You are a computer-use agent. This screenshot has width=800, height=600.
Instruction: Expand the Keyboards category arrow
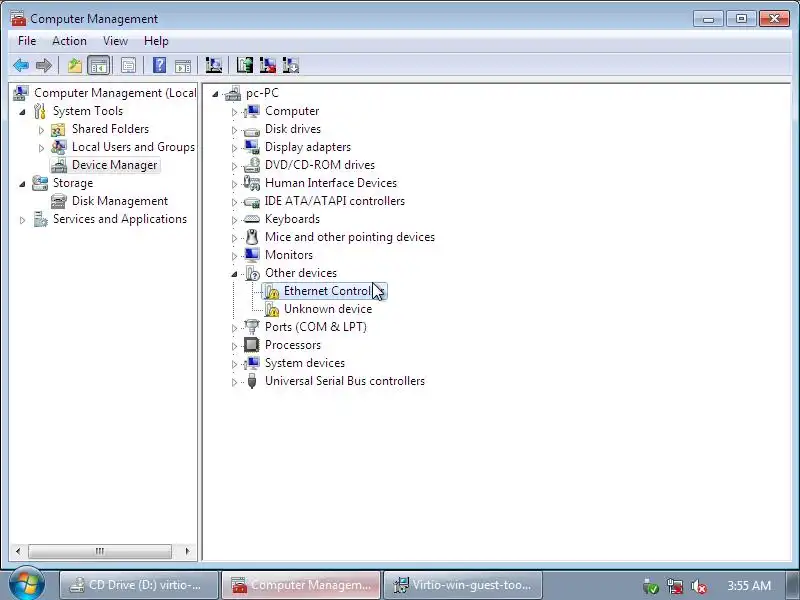click(x=234, y=220)
